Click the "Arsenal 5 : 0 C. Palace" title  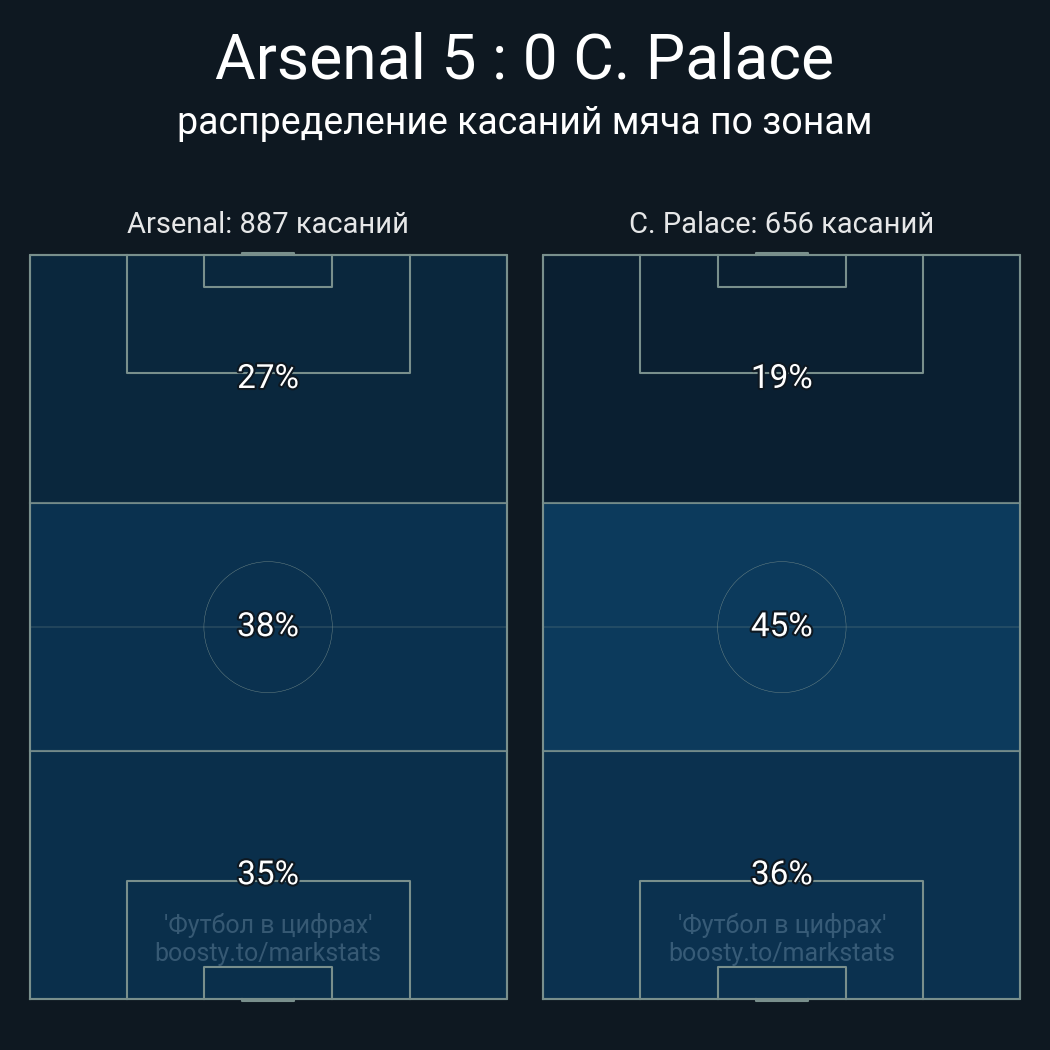[x=524, y=58]
